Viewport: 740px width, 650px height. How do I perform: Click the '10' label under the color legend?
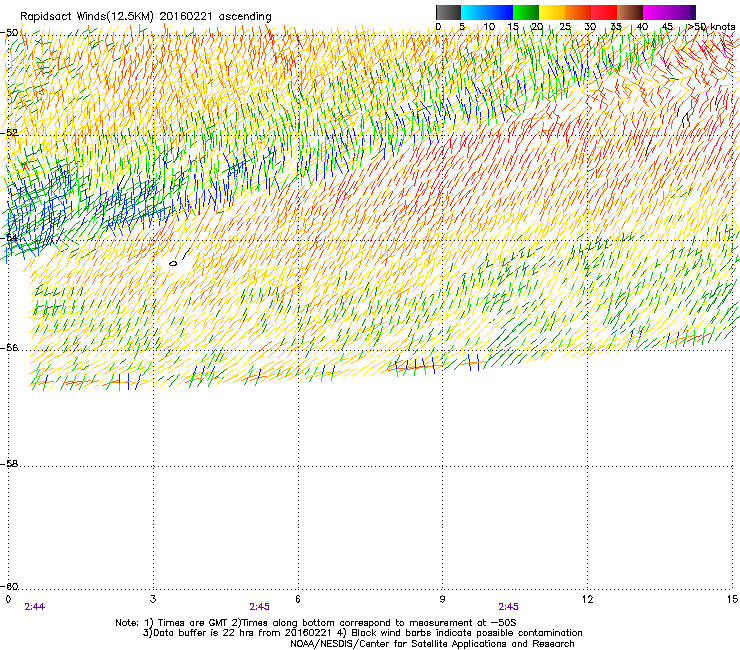489,27
